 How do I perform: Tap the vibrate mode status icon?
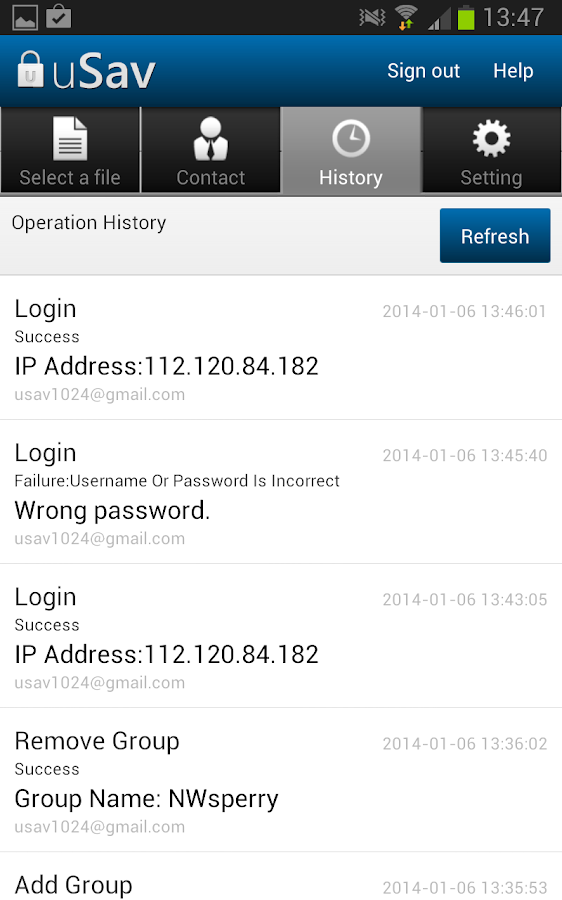(372, 17)
